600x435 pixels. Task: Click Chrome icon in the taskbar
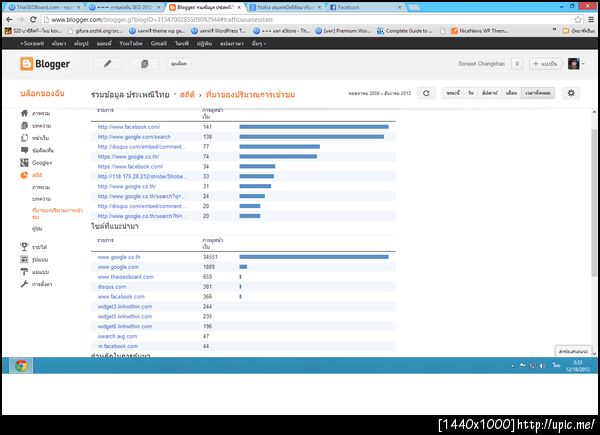point(21,366)
